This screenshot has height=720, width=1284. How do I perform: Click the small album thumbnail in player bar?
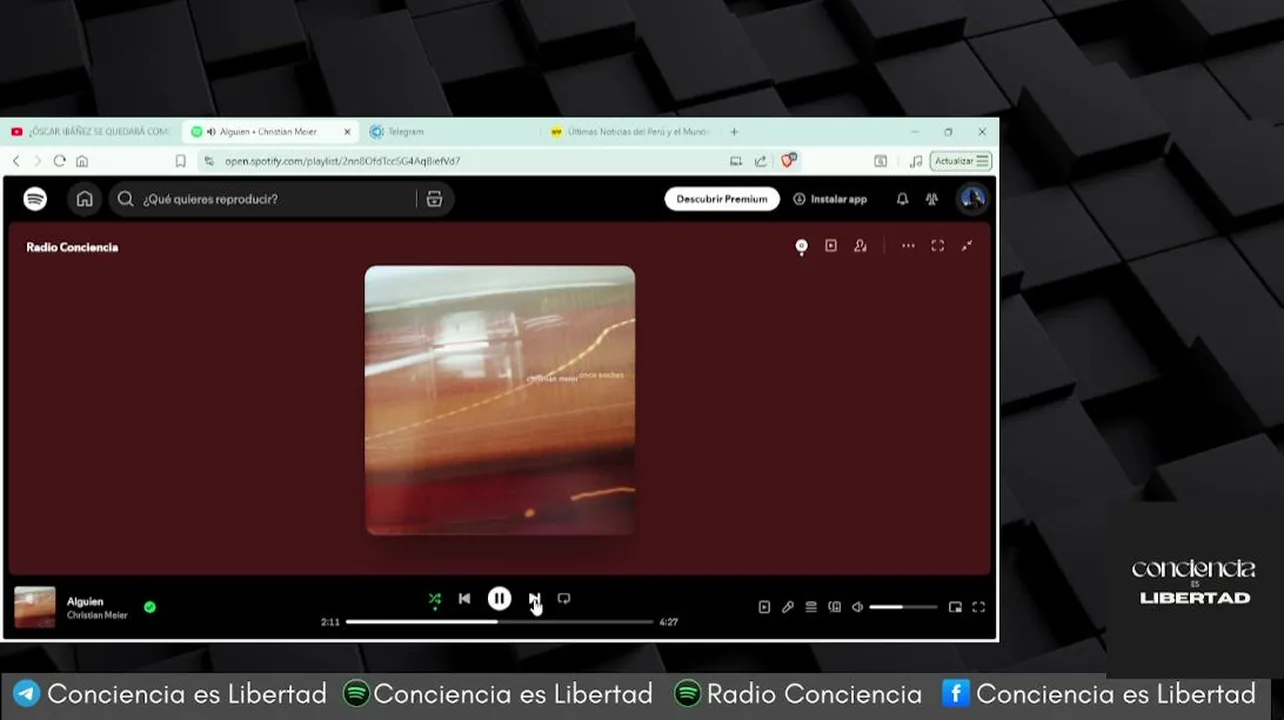click(x=35, y=607)
